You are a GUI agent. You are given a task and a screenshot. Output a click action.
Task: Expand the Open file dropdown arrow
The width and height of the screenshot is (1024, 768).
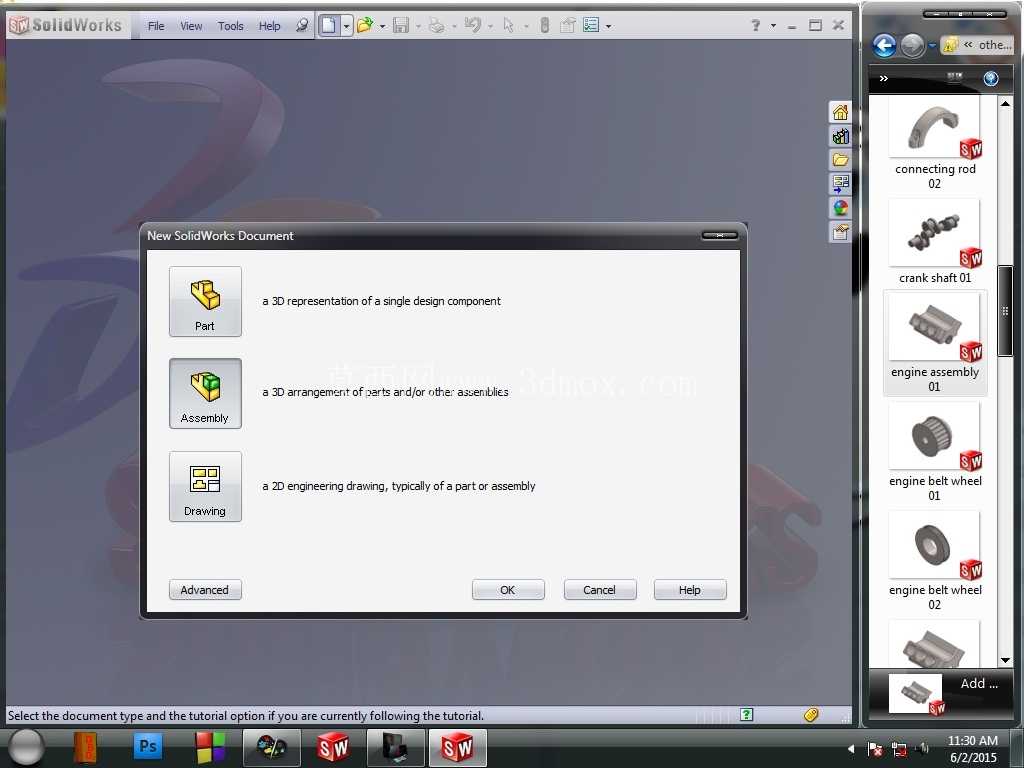coord(383,26)
